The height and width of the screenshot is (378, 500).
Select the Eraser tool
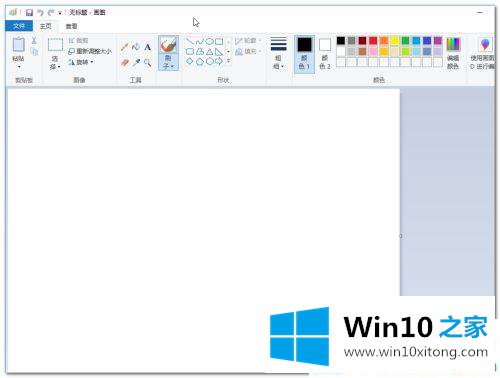pos(125,62)
